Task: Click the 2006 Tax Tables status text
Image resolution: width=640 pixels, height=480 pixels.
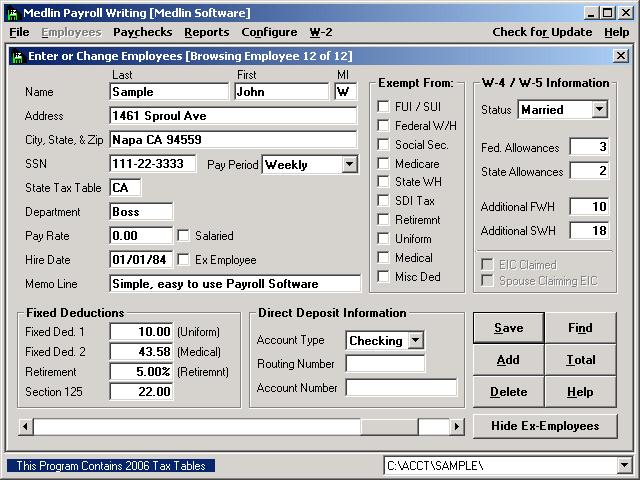Action: (111, 466)
